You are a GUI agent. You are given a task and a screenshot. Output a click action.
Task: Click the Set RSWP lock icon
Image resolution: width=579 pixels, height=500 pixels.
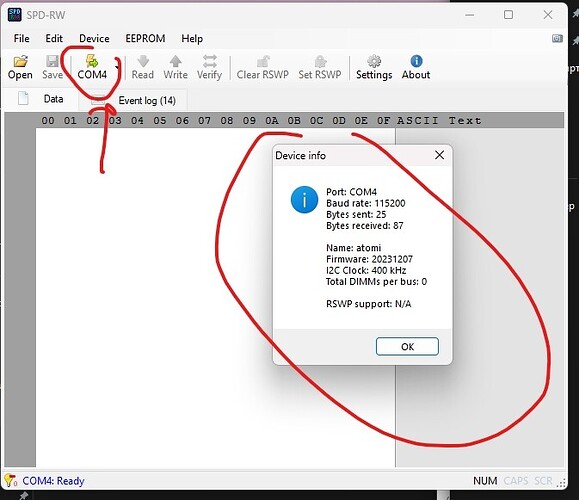click(320, 61)
